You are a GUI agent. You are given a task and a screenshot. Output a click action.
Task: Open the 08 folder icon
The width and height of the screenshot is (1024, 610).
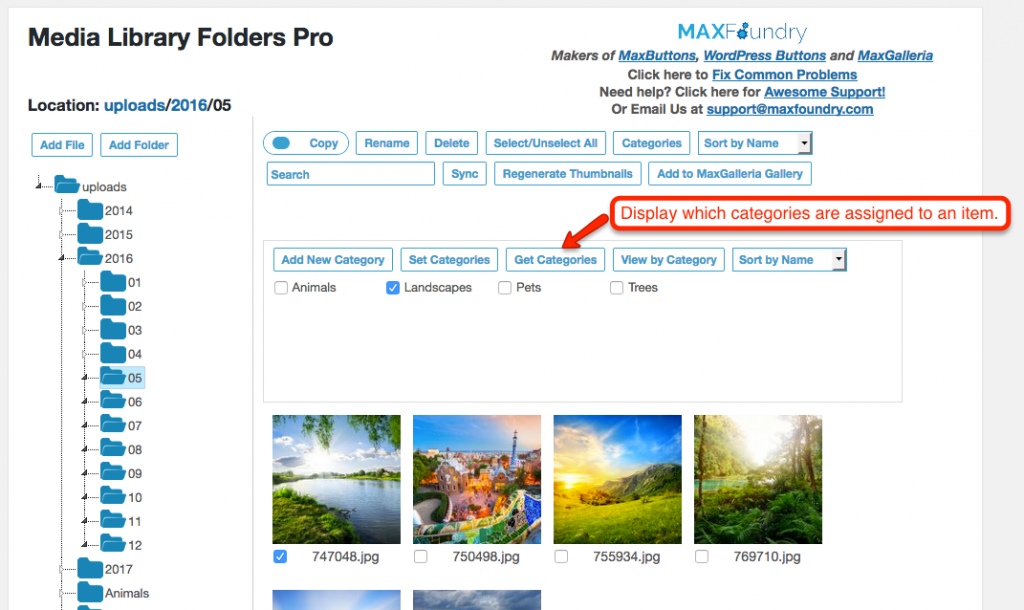[x=113, y=449]
